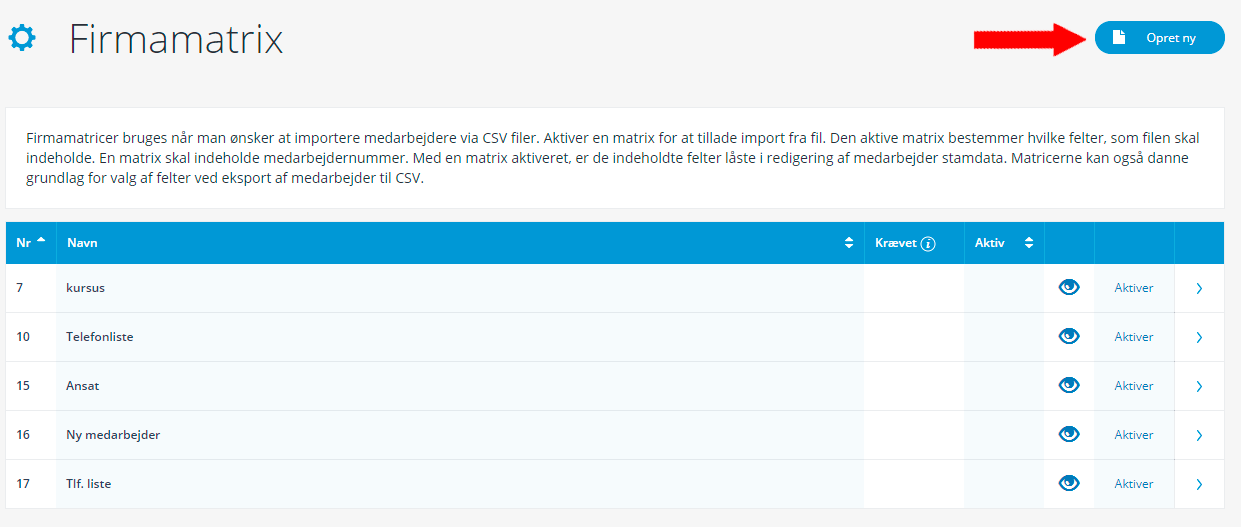The width and height of the screenshot is (1241, 527).
Task: Click the Krævet column header
Action: [x=896, y=243]
